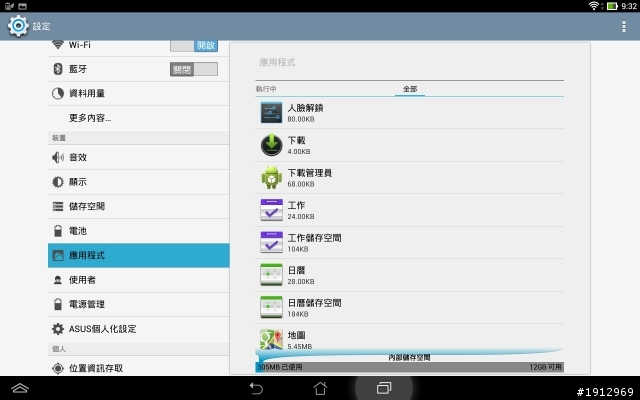Tap the up-arrow quick launcher icon
The width and height of the screenshot is (640, 400).
pos(20,388)
